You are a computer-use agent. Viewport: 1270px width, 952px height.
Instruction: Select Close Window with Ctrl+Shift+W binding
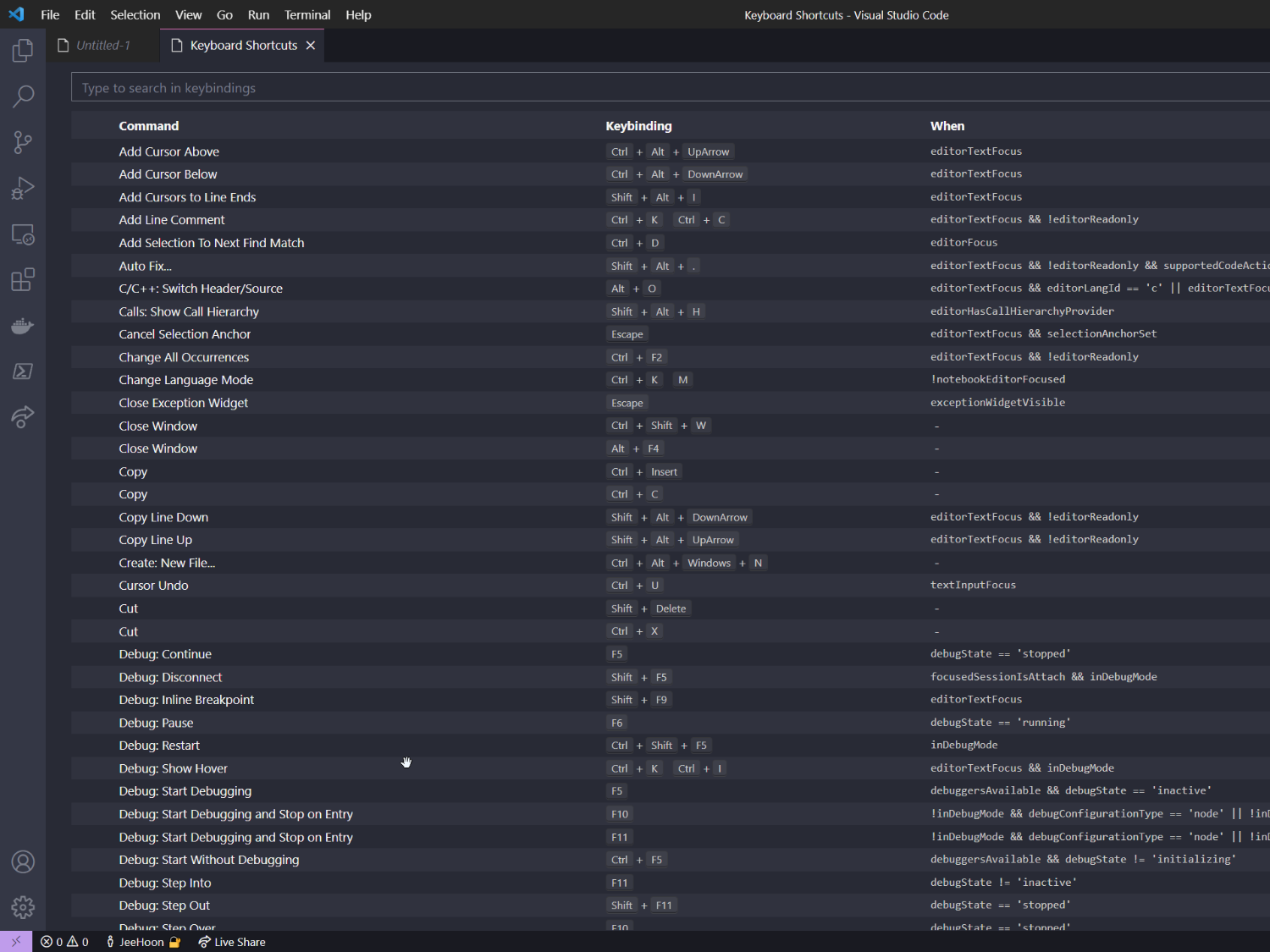(671, 426)
